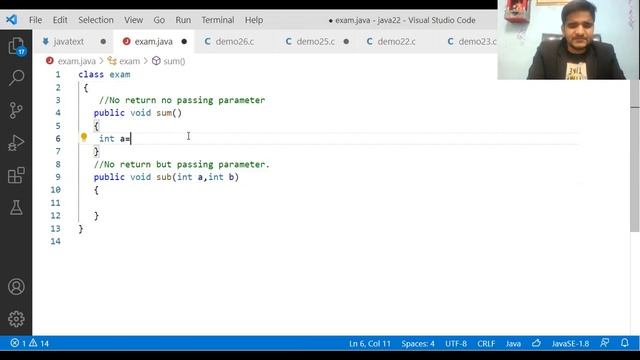
Task: Click Ln 6, Col 11 status entry
Action: (370, 343)
